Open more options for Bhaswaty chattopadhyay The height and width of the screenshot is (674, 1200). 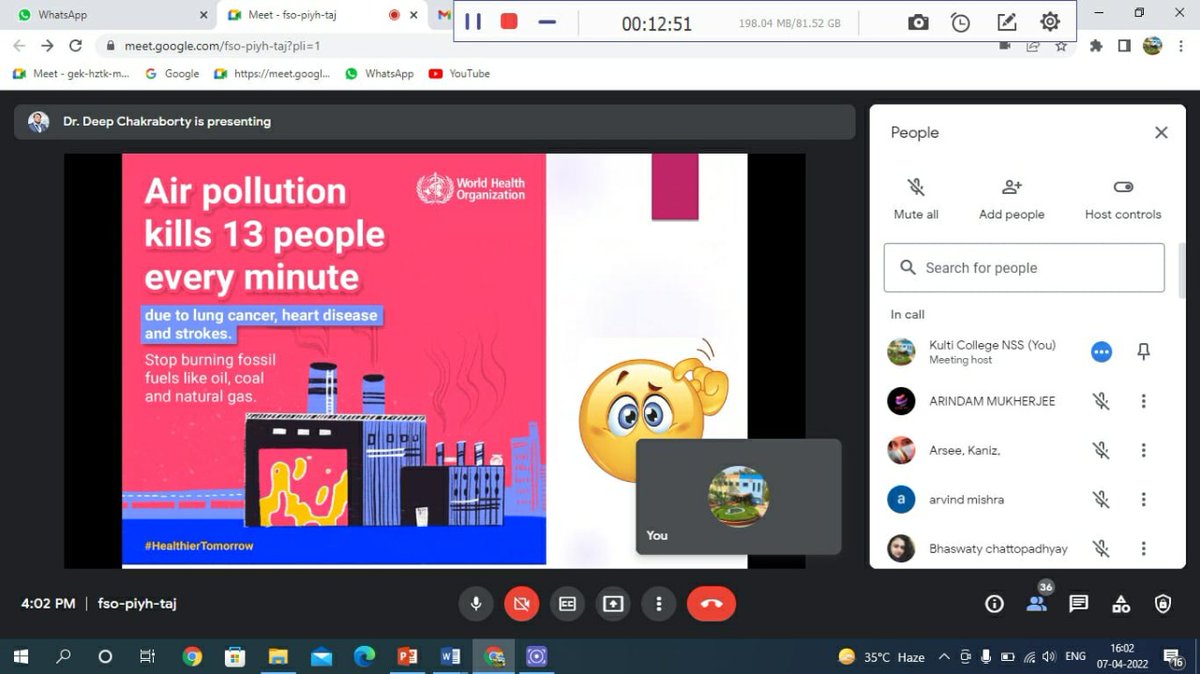click(x=1144, y=548)
